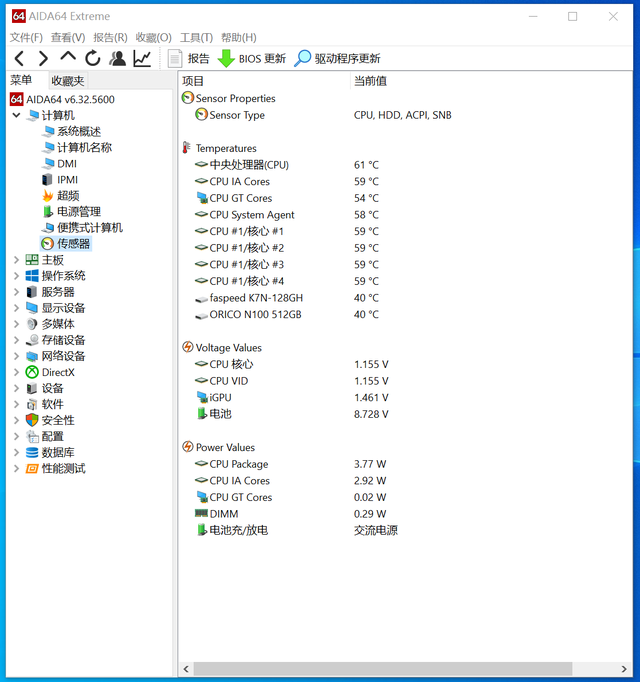This screenshot has height=682, width=640.
Task: Open the graph chart toolbar icon
Action: (x=142, y=58)
